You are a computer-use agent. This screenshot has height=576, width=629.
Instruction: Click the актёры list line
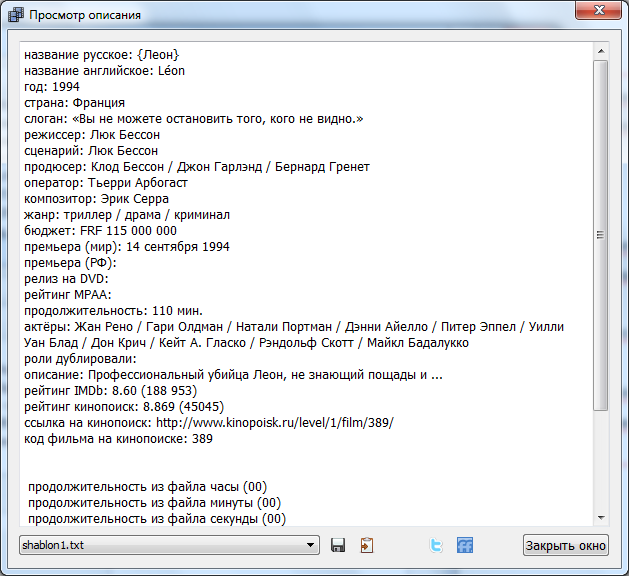coord(293,327)
